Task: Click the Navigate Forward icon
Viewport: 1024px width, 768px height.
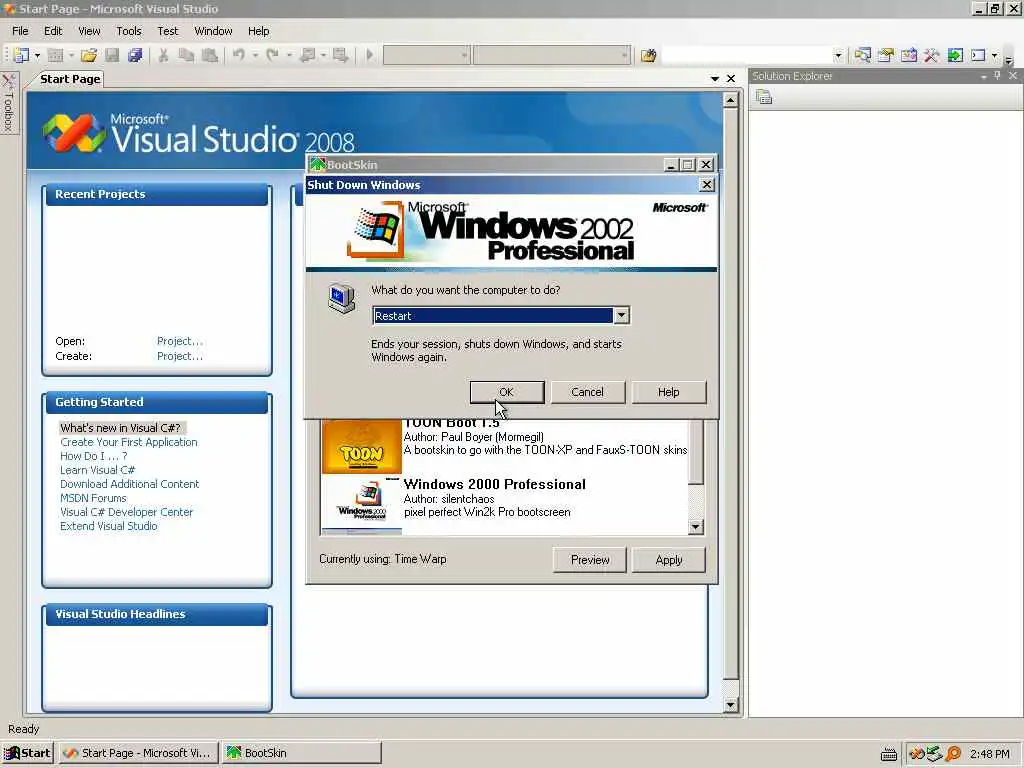Action: click(340, 56)
